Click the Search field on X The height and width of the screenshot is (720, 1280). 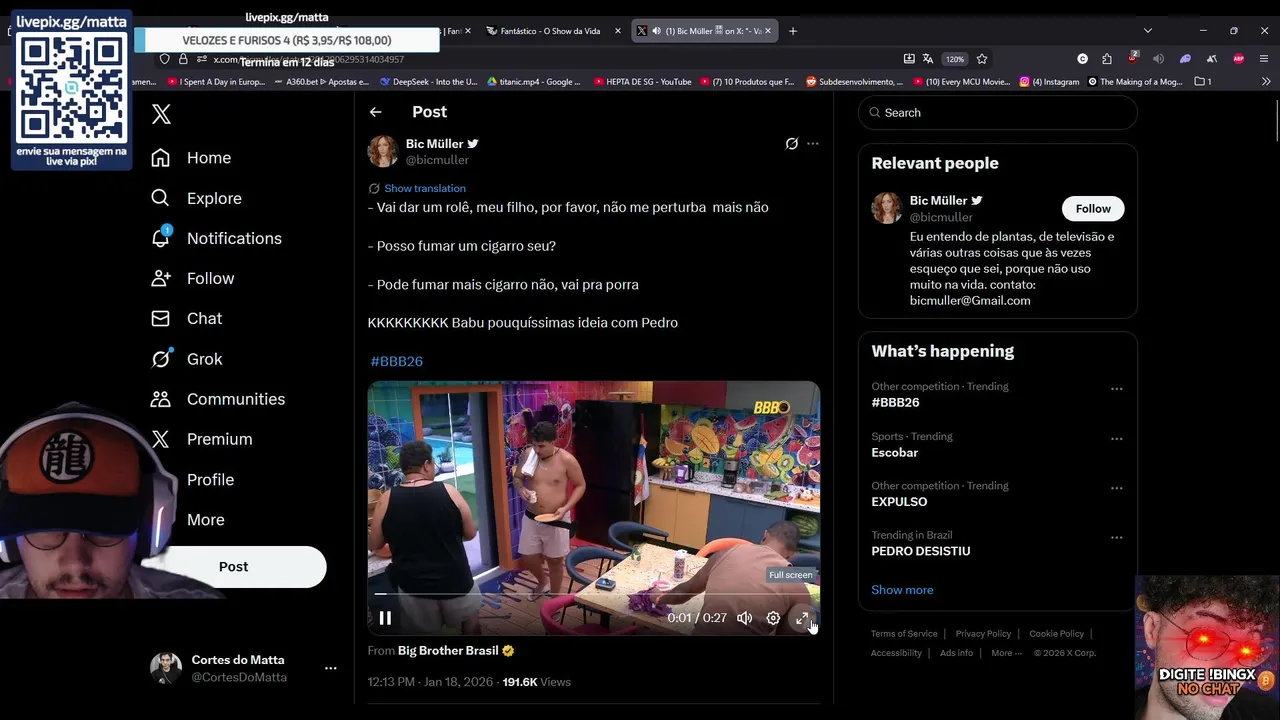(x=998, y=113)
